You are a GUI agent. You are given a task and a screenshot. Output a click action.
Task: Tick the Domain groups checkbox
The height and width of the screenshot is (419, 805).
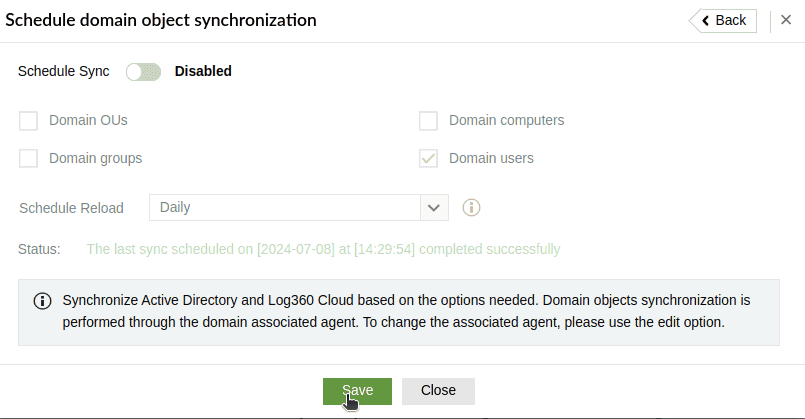point(29,158)
